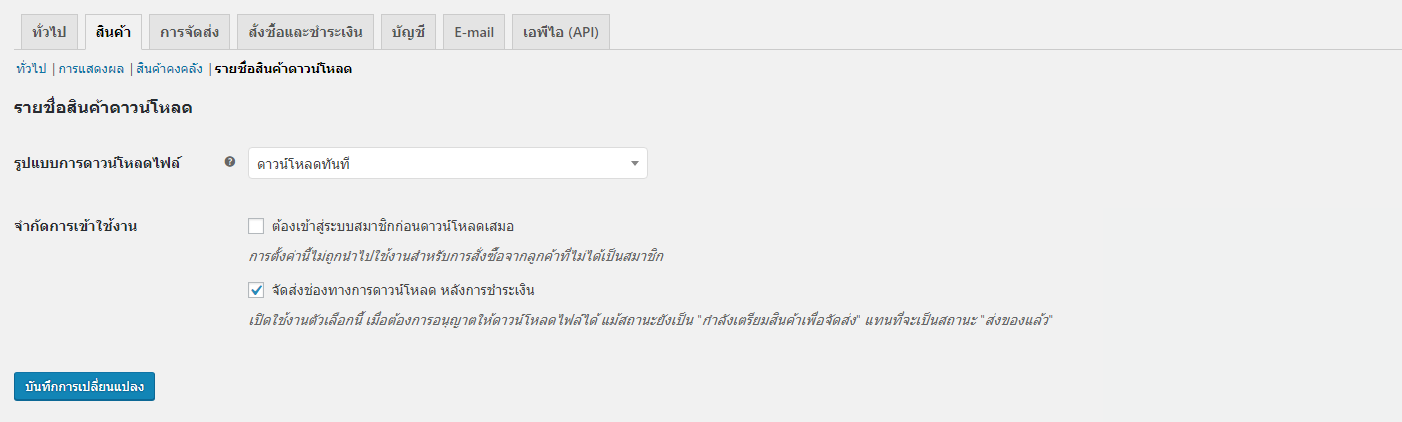Select รายชื่อสินค้าดาวน์โหลด current sub-section
This screenshot has width=1402, height=422.
(283, 69)
